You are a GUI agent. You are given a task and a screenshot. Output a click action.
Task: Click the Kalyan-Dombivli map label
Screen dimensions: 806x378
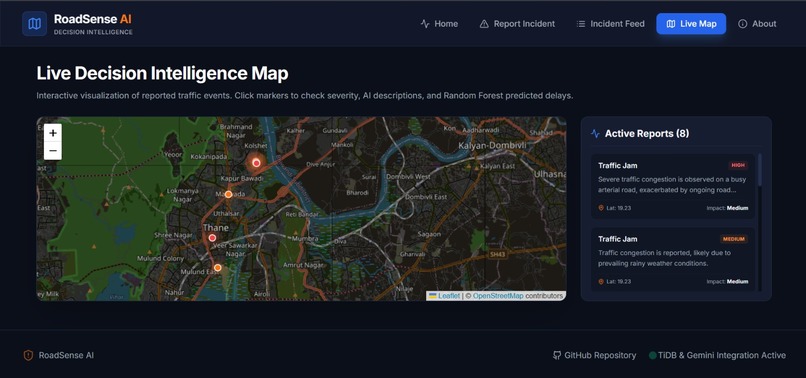[492, 146]
